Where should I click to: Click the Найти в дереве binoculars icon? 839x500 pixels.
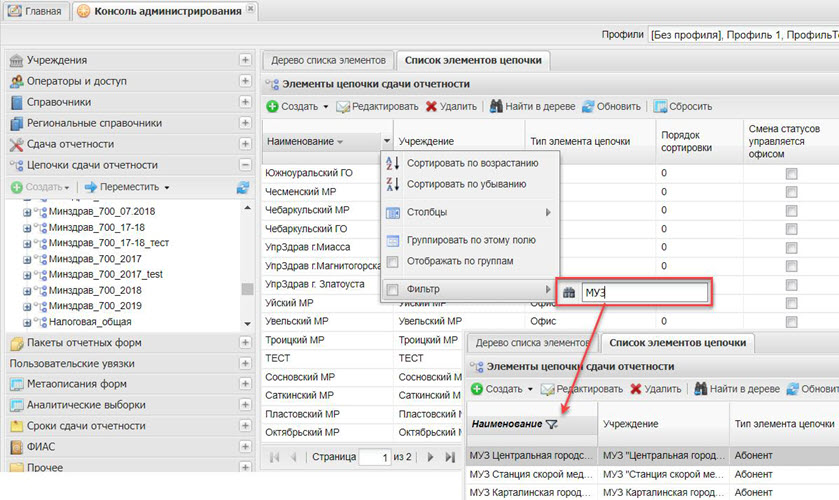(x=495, y=106)
